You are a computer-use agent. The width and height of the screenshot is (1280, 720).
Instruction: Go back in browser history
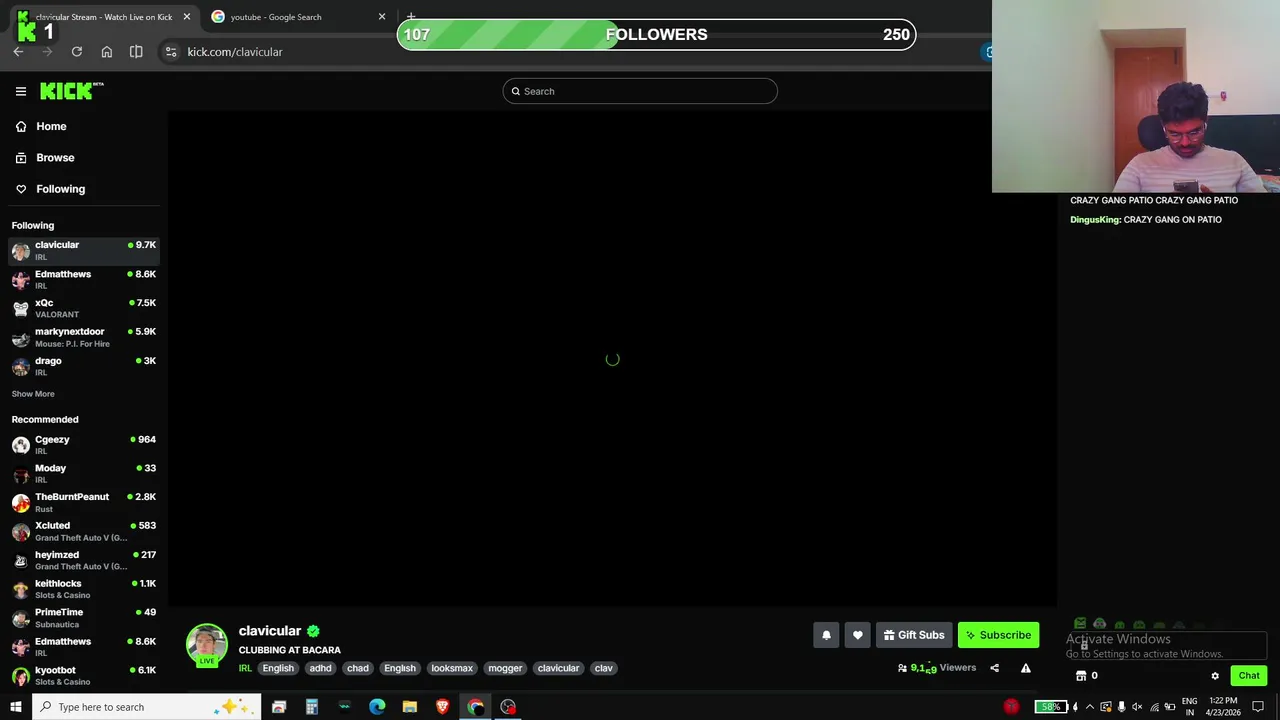pyautogui.click(x=18, y=52)
